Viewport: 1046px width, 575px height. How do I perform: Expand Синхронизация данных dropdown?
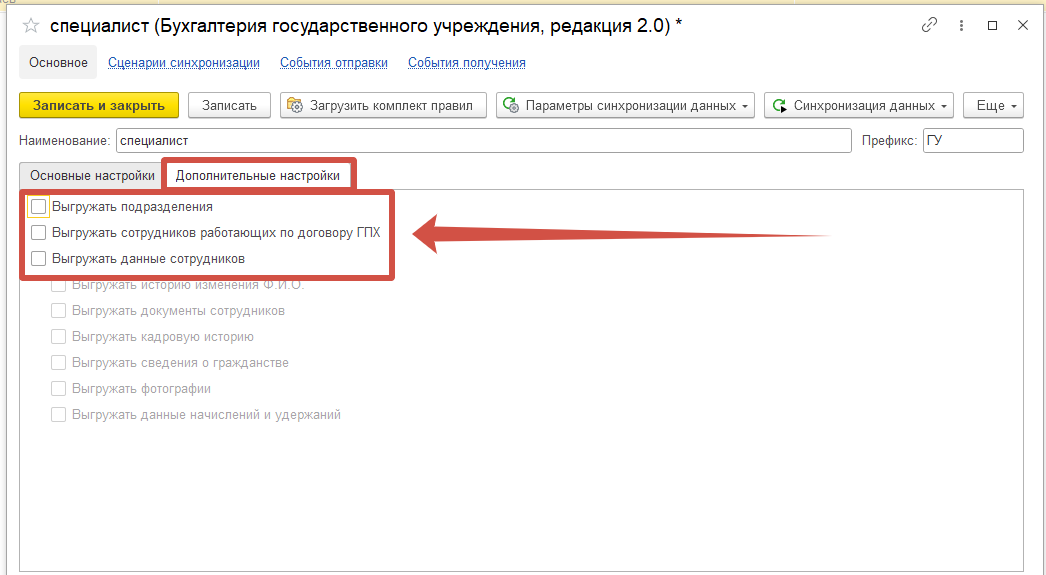click(x=943, y=106)
